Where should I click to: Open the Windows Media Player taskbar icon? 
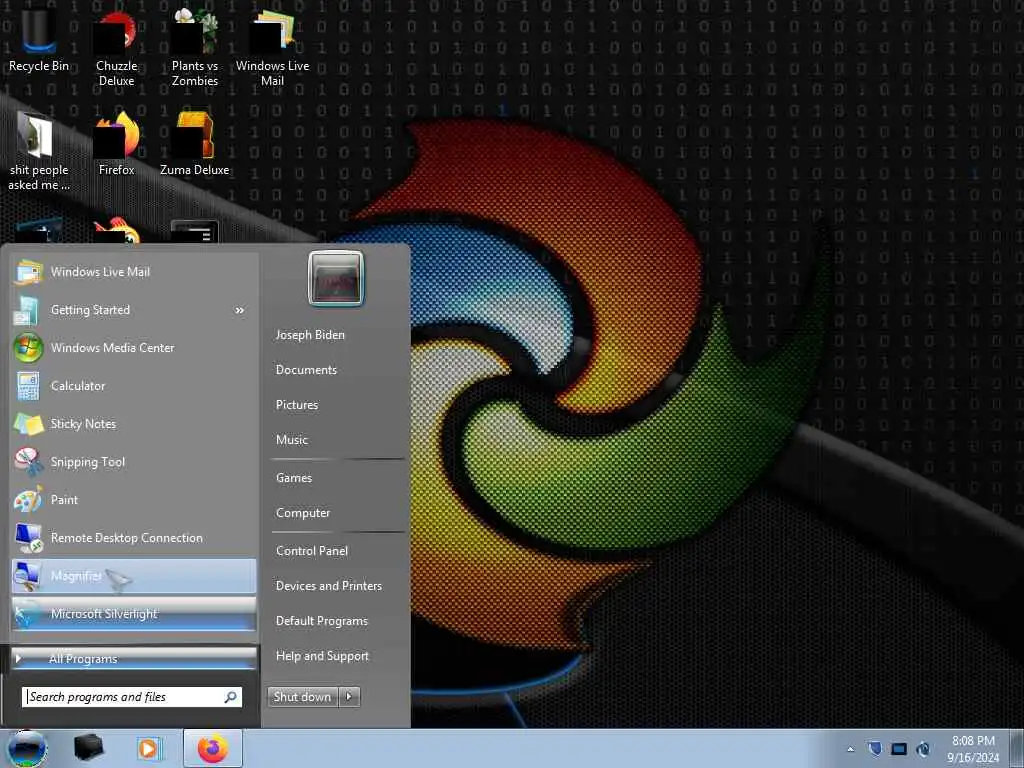tap(149, 748)
